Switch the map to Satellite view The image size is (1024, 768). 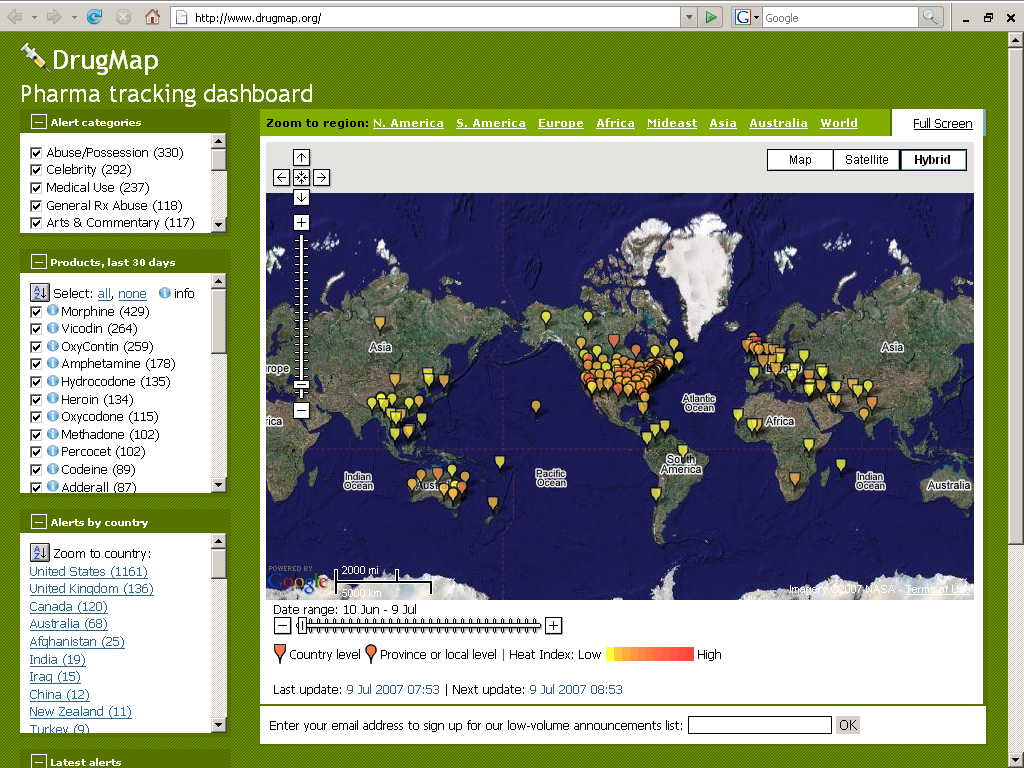pyautogui.click(x=866, y=159)
